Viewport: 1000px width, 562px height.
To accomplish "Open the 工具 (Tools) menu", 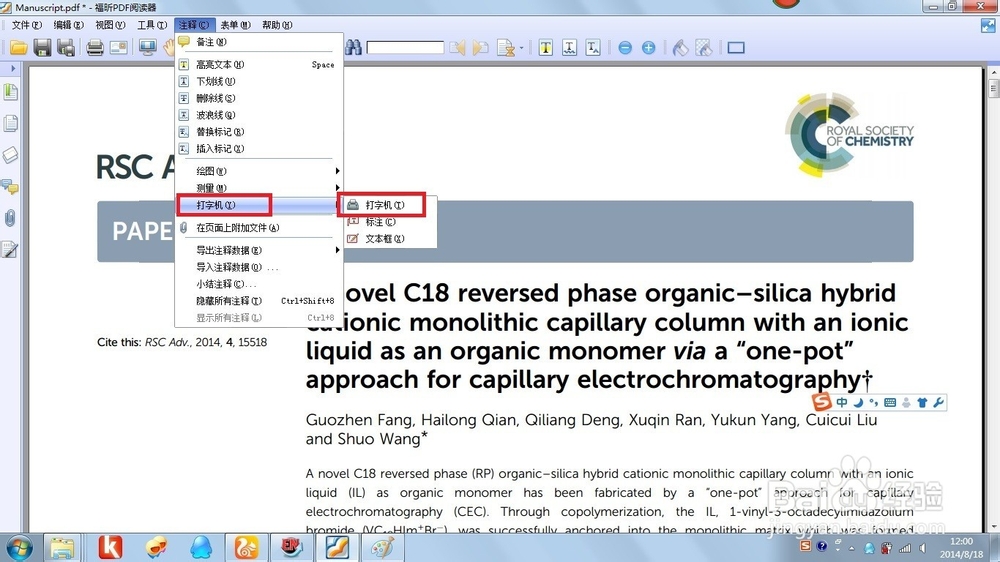I will click(x=152, y=25).
